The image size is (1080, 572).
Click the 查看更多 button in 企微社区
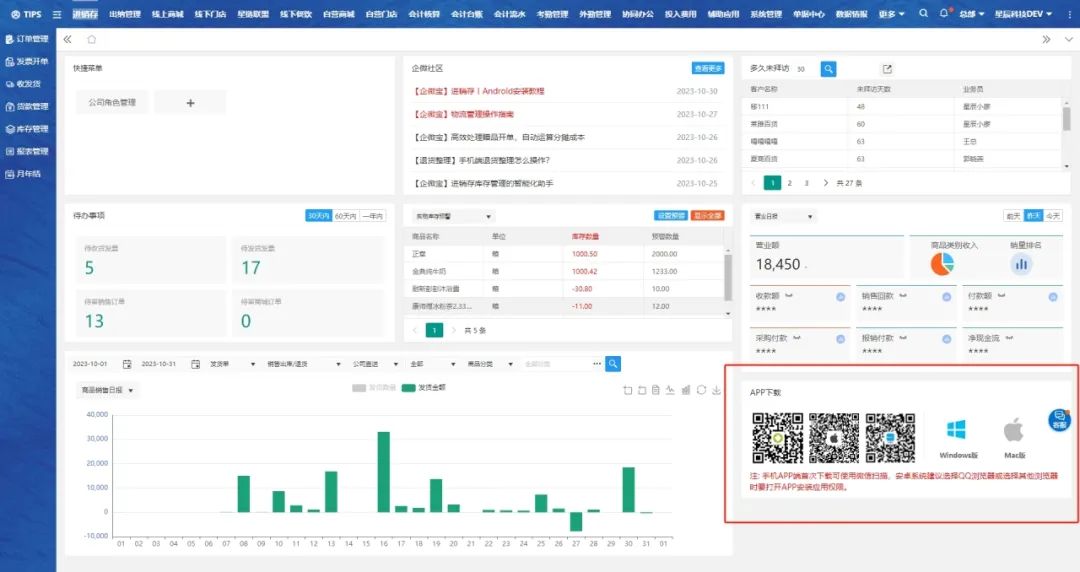(707, 68)
